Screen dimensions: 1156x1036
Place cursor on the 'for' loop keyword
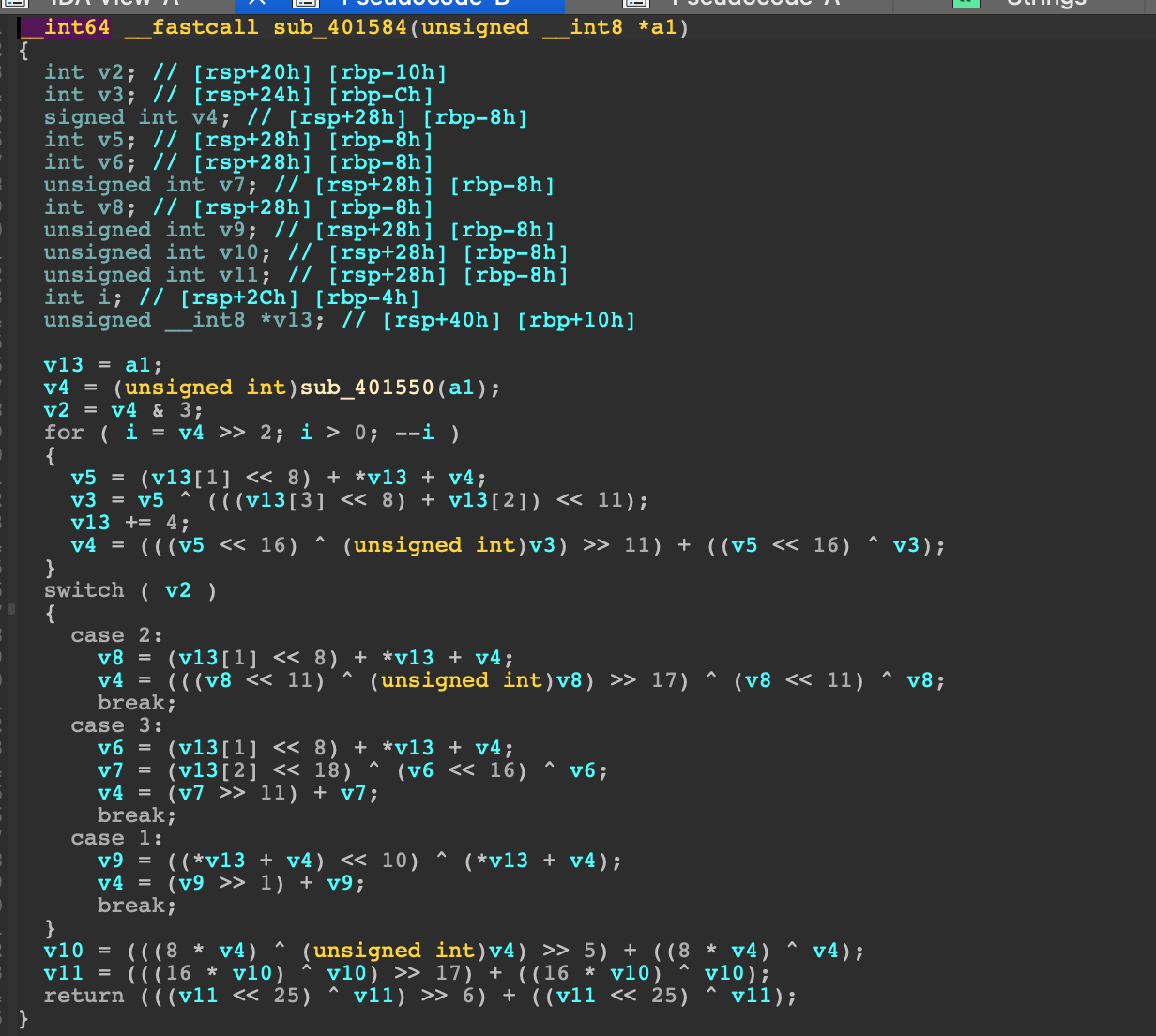click(x=64, y=433)
